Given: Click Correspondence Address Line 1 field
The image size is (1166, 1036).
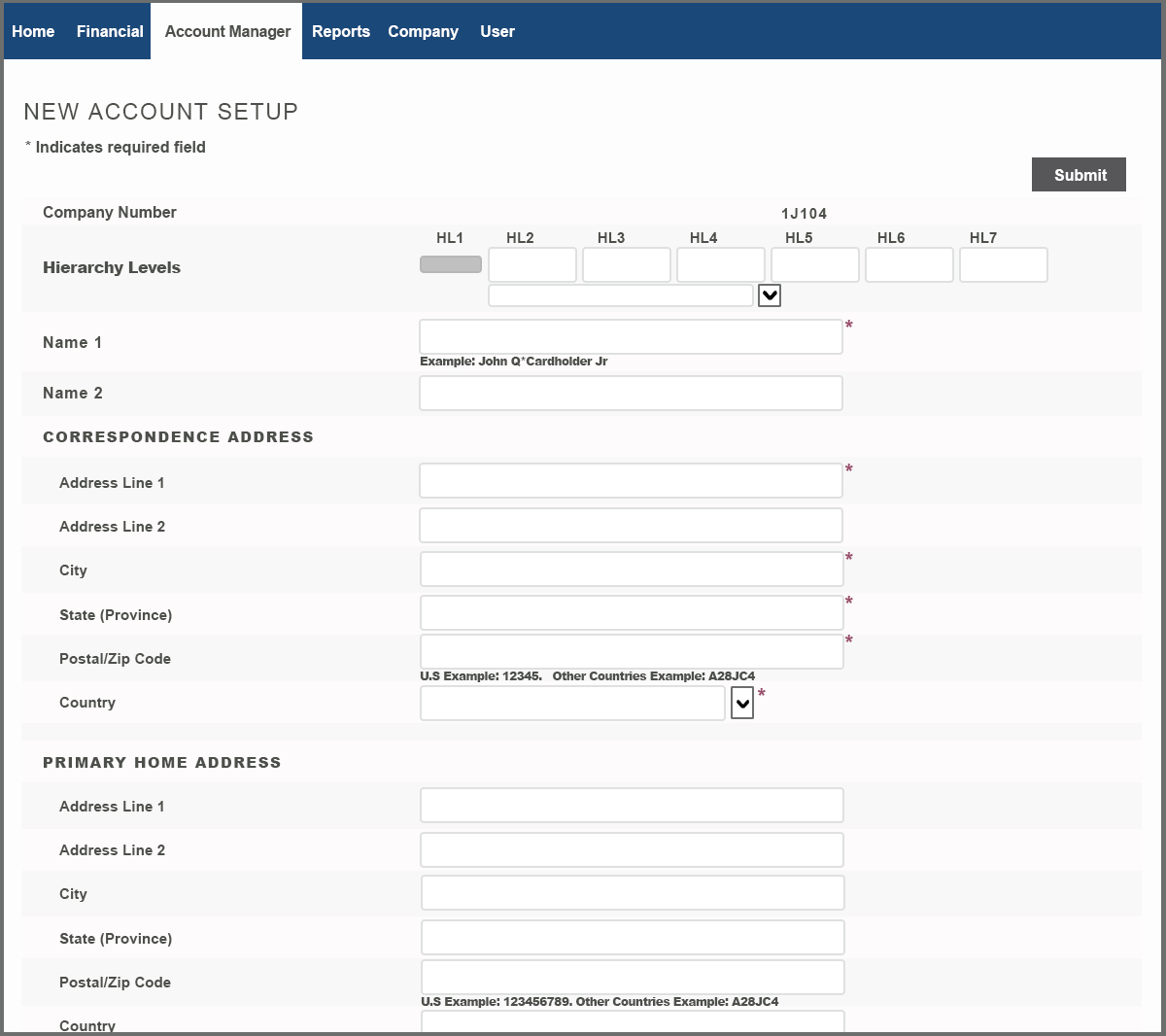Looking at the screenshot, I should [x=631, y=481].
